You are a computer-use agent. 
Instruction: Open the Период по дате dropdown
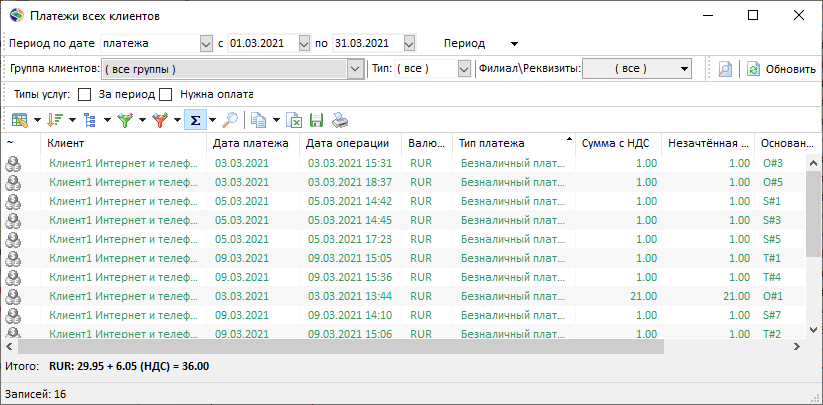pos(206,44)
